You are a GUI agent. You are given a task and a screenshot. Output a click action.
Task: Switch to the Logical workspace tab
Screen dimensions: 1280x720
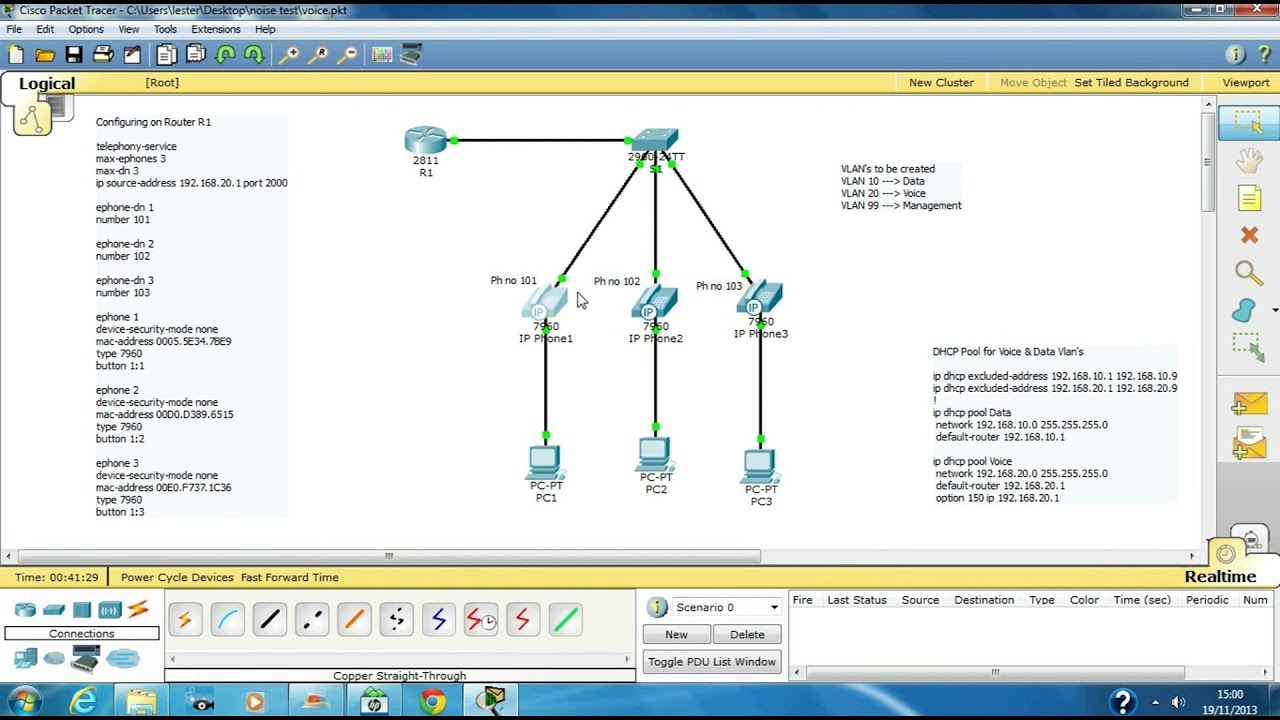pos(46,84)
